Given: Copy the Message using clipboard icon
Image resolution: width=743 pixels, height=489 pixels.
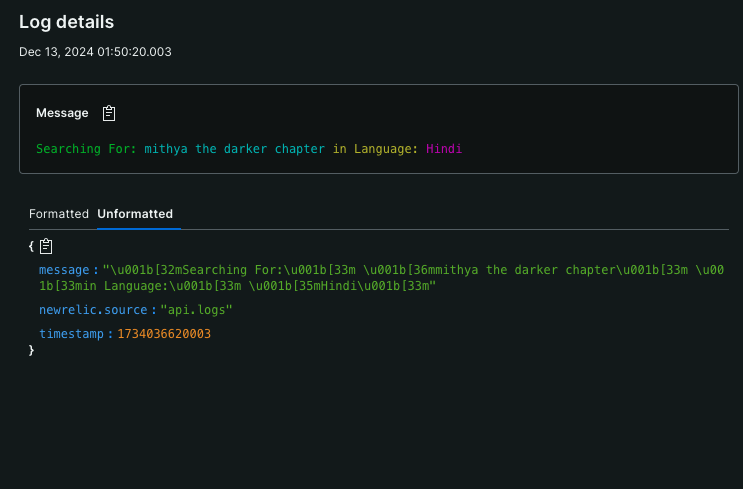Looking at the screenshot, I should pyautogui.click(x=109, y=113).
